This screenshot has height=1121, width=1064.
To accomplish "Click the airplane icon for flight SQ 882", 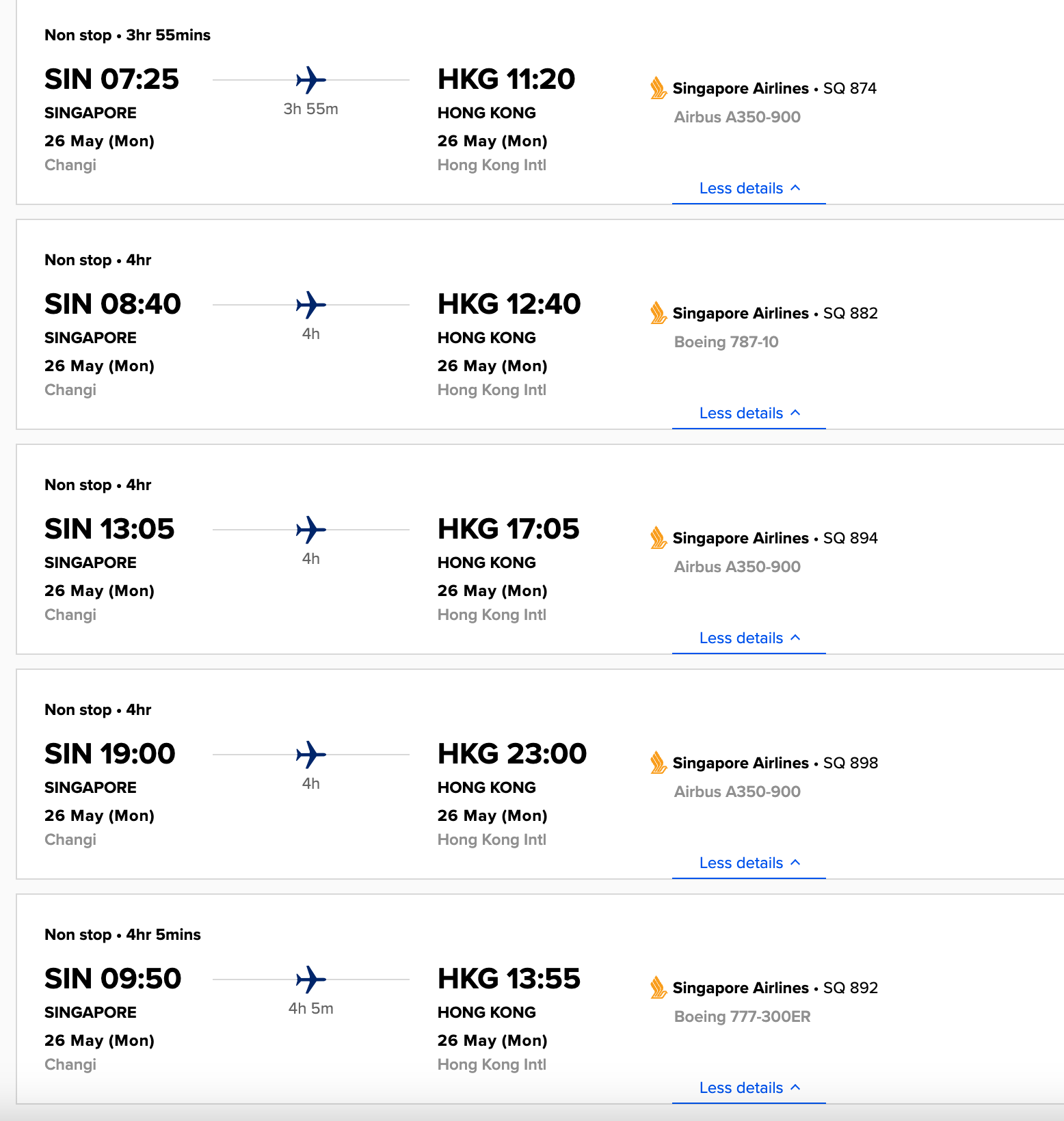I will pyautogui.click(x=311, y=305).
